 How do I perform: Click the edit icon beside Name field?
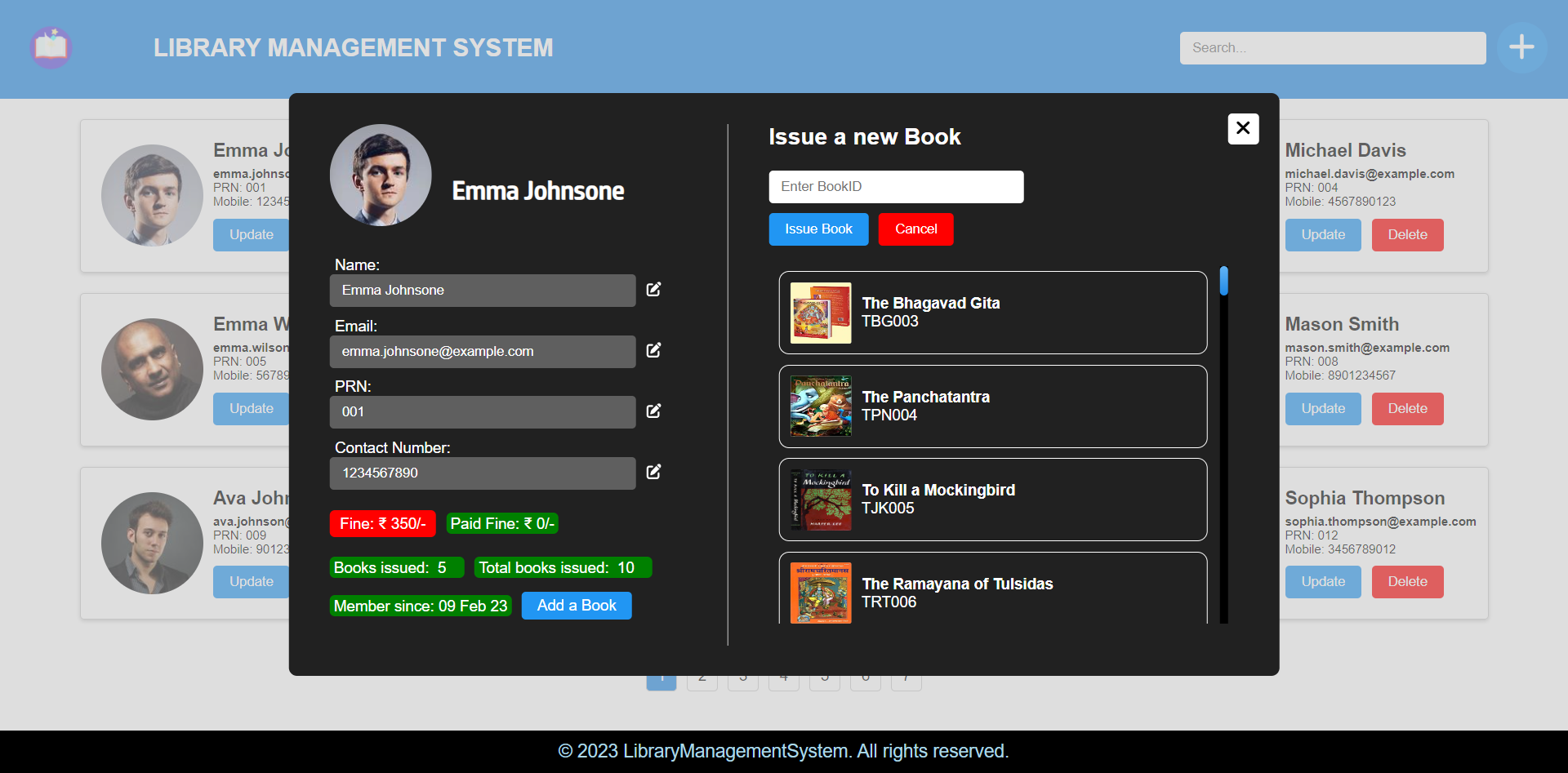click(x=653, y=290)
